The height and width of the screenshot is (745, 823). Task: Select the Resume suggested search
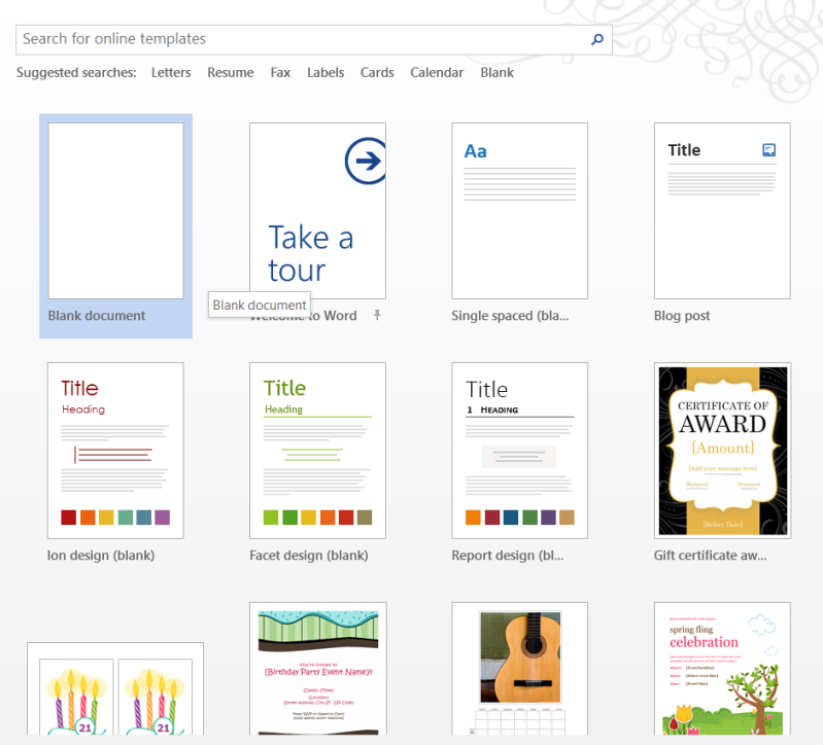[230, 73]
